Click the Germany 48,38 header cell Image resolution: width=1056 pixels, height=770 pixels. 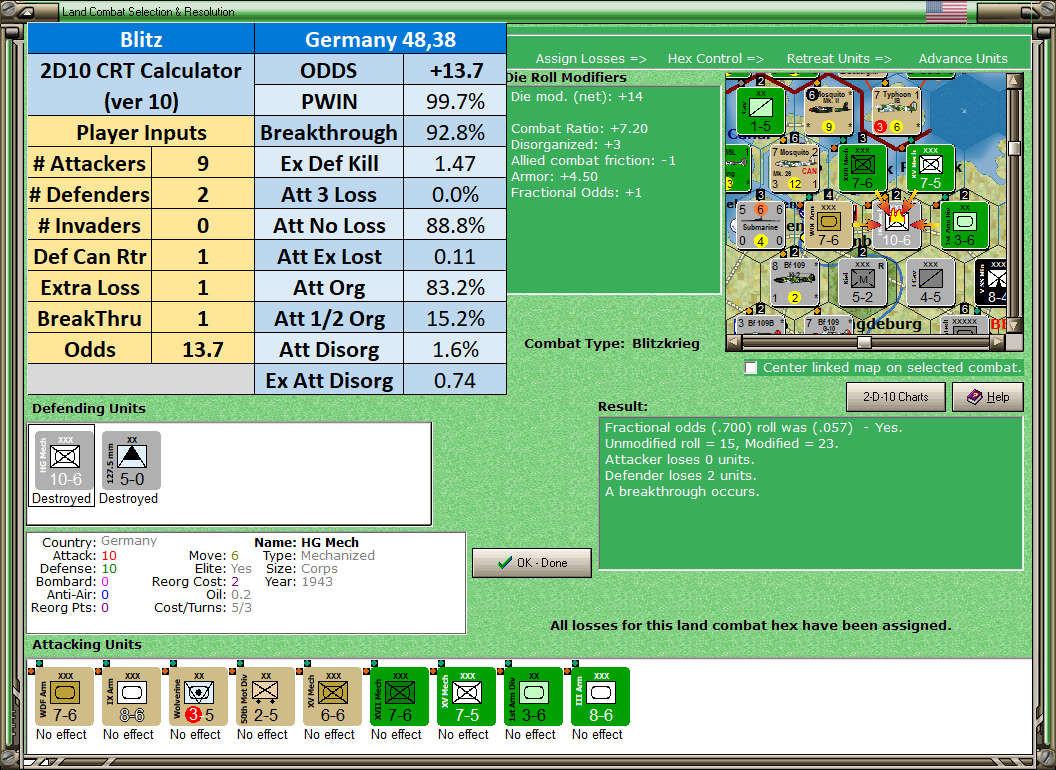point(381,39)
